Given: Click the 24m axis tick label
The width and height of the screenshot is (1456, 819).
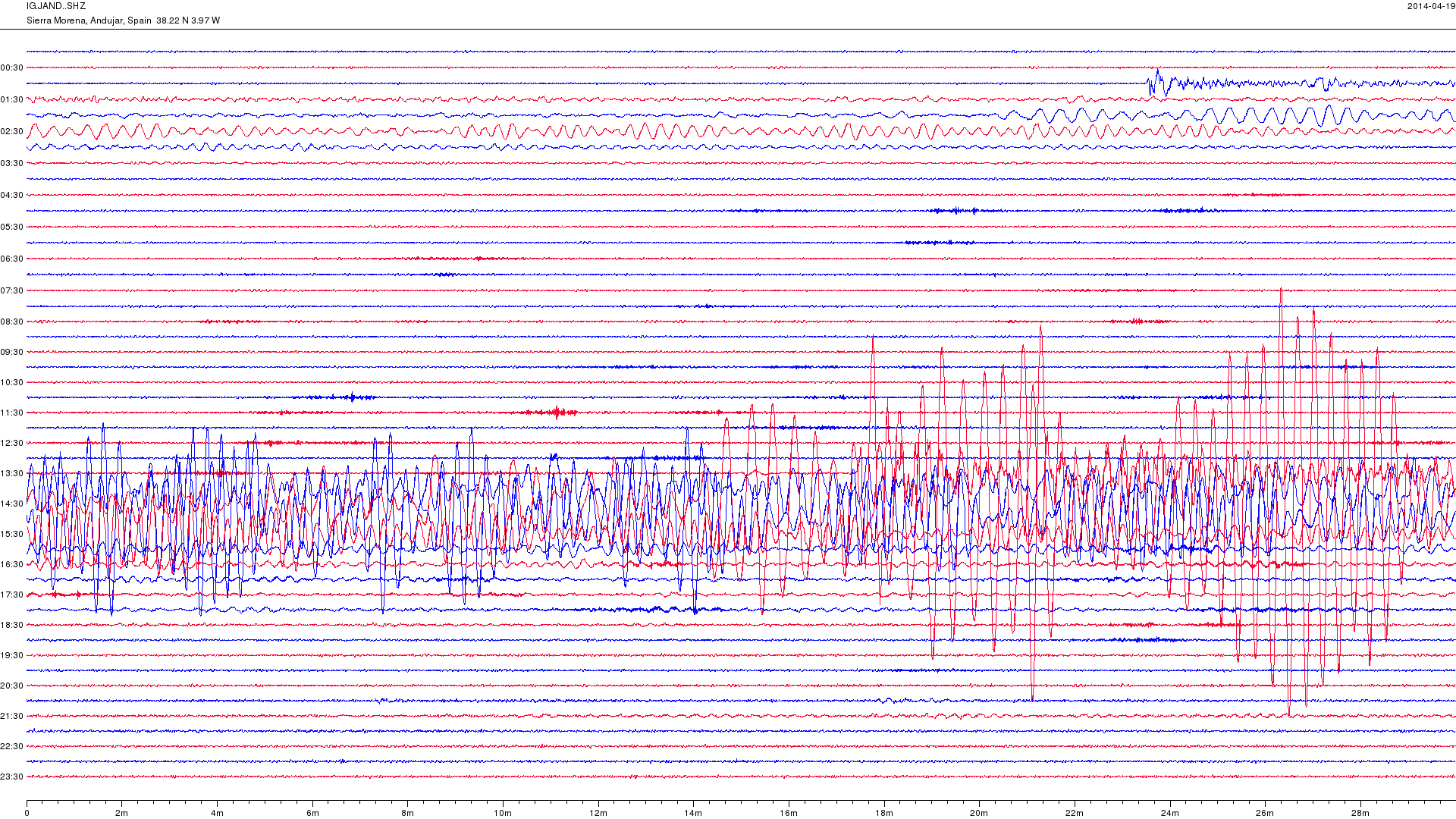Looking at the screenshot, I should (1170, 814).
